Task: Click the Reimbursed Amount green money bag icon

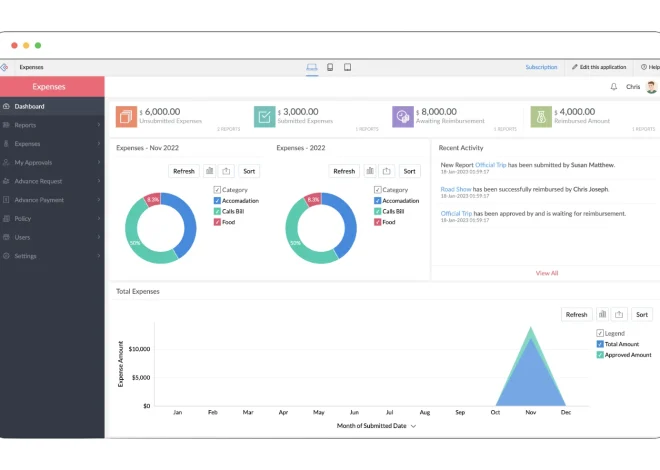Action: click(x=541, y=117)
